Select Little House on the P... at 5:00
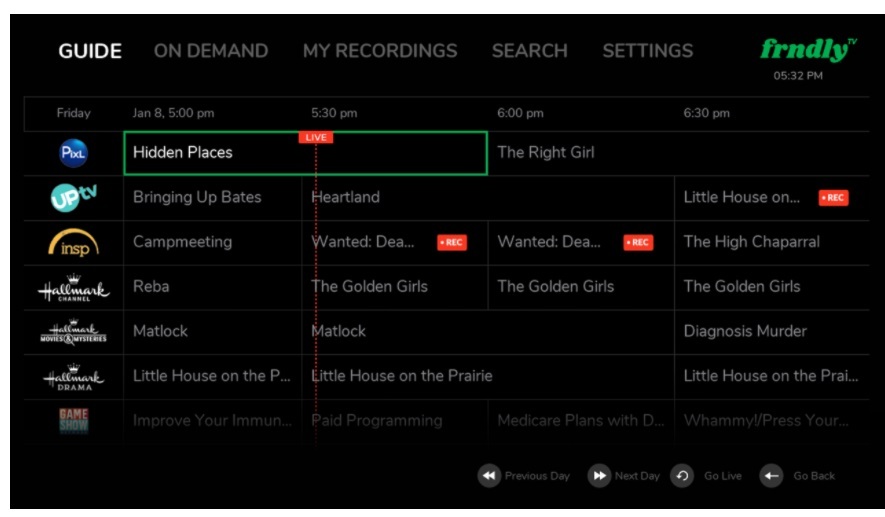Viewport: 885px width, 517px height. tap(212, 376)
